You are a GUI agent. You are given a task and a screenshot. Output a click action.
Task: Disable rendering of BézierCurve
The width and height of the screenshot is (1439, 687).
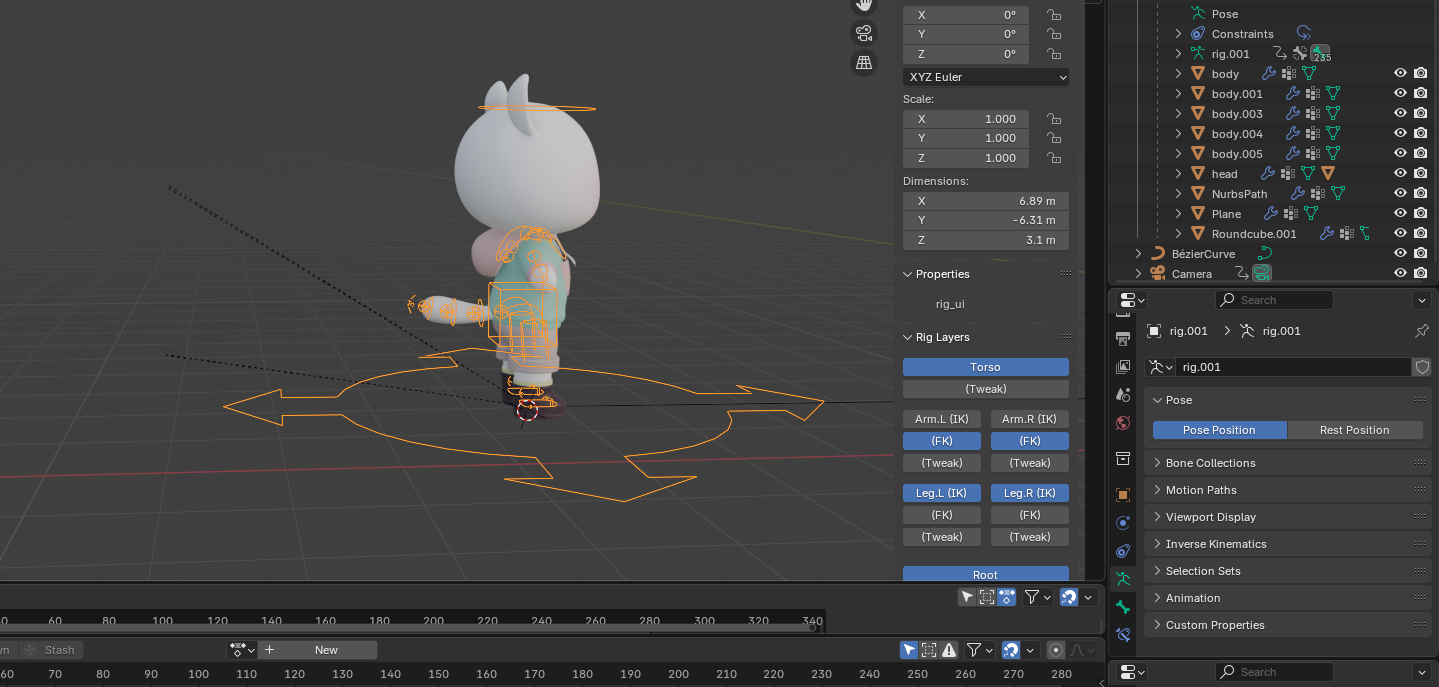click(x=1420, y=254)
